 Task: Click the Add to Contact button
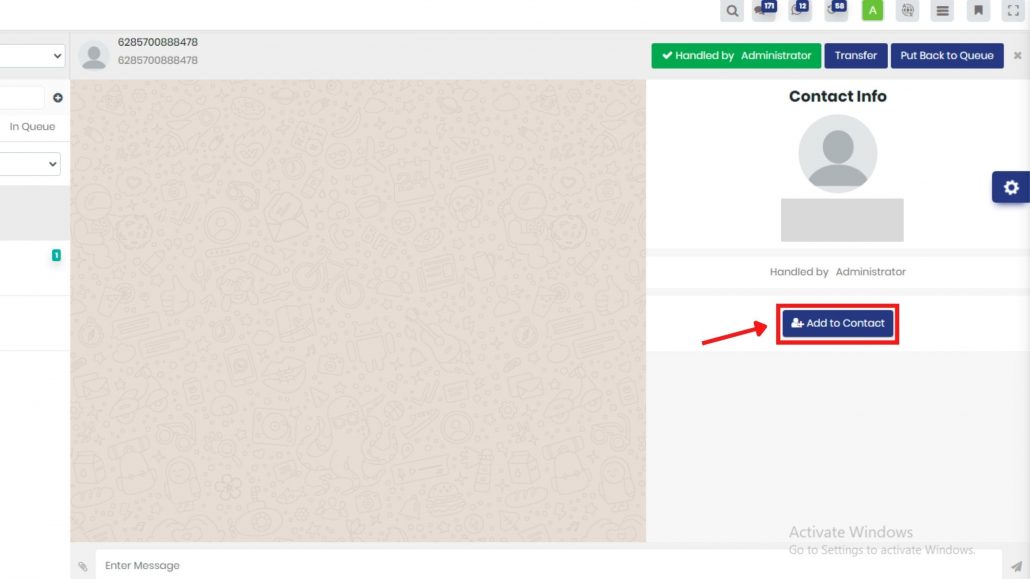(x=838, y=323)
